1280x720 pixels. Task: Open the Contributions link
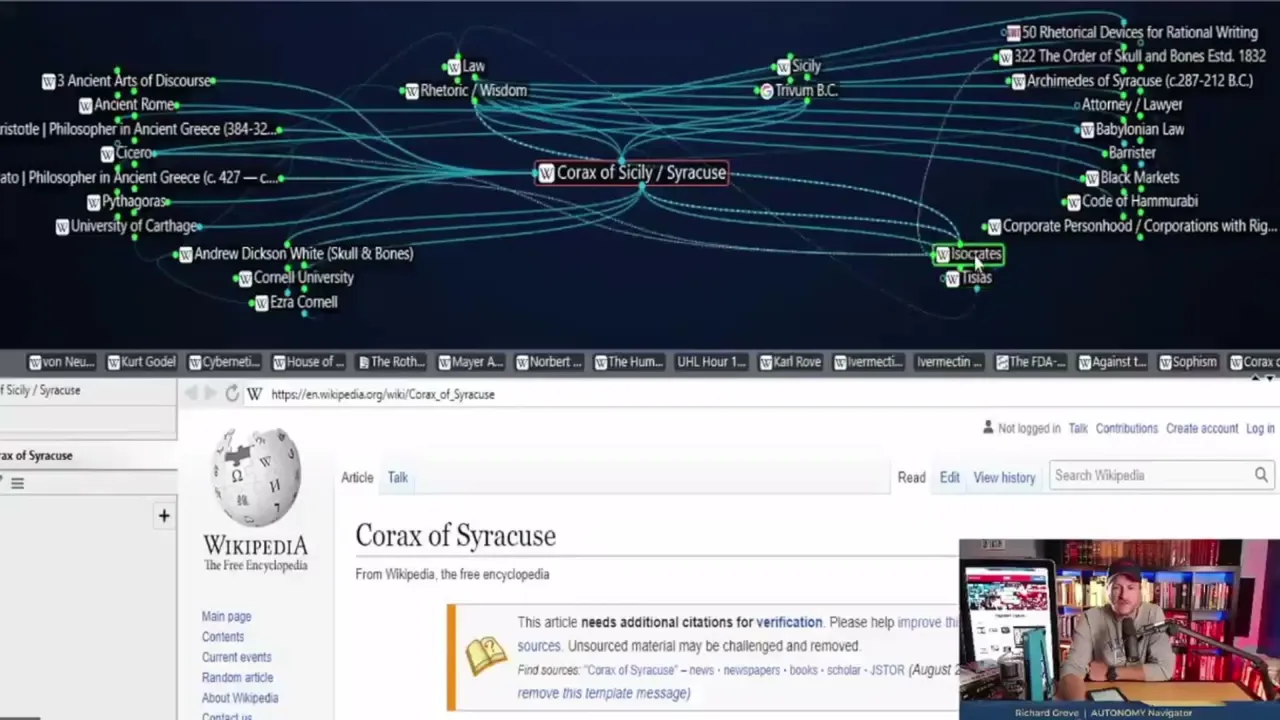click(x=1126, y=428)
